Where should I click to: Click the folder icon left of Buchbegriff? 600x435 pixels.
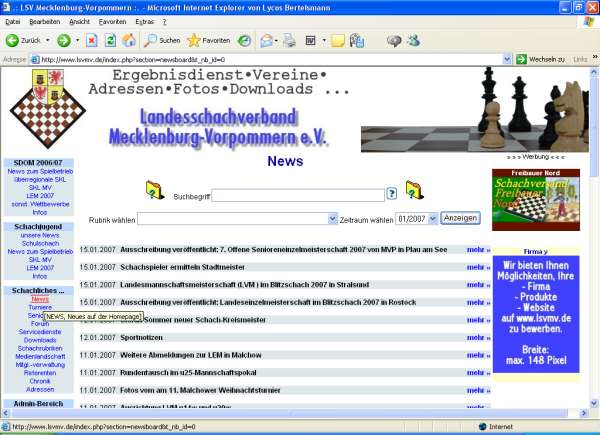(x=155, y=189)
